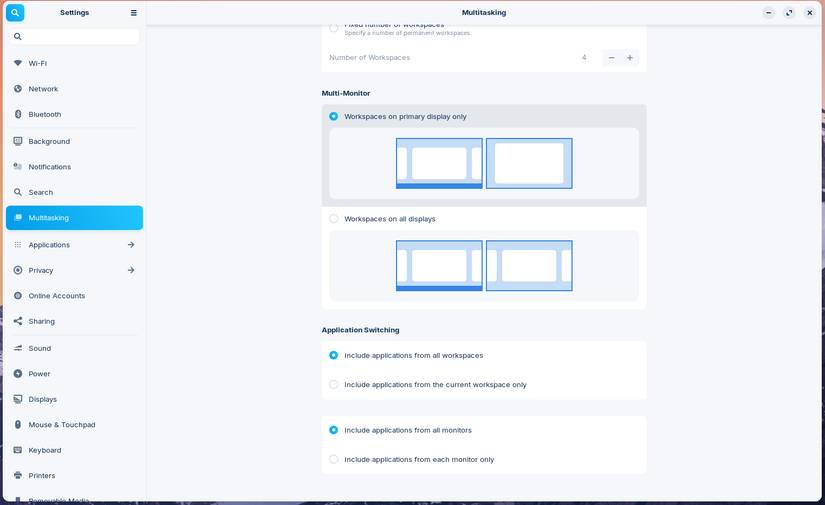Open Sharing settings
The height and width of the screenshot is (505, 825).
point(74,321)
